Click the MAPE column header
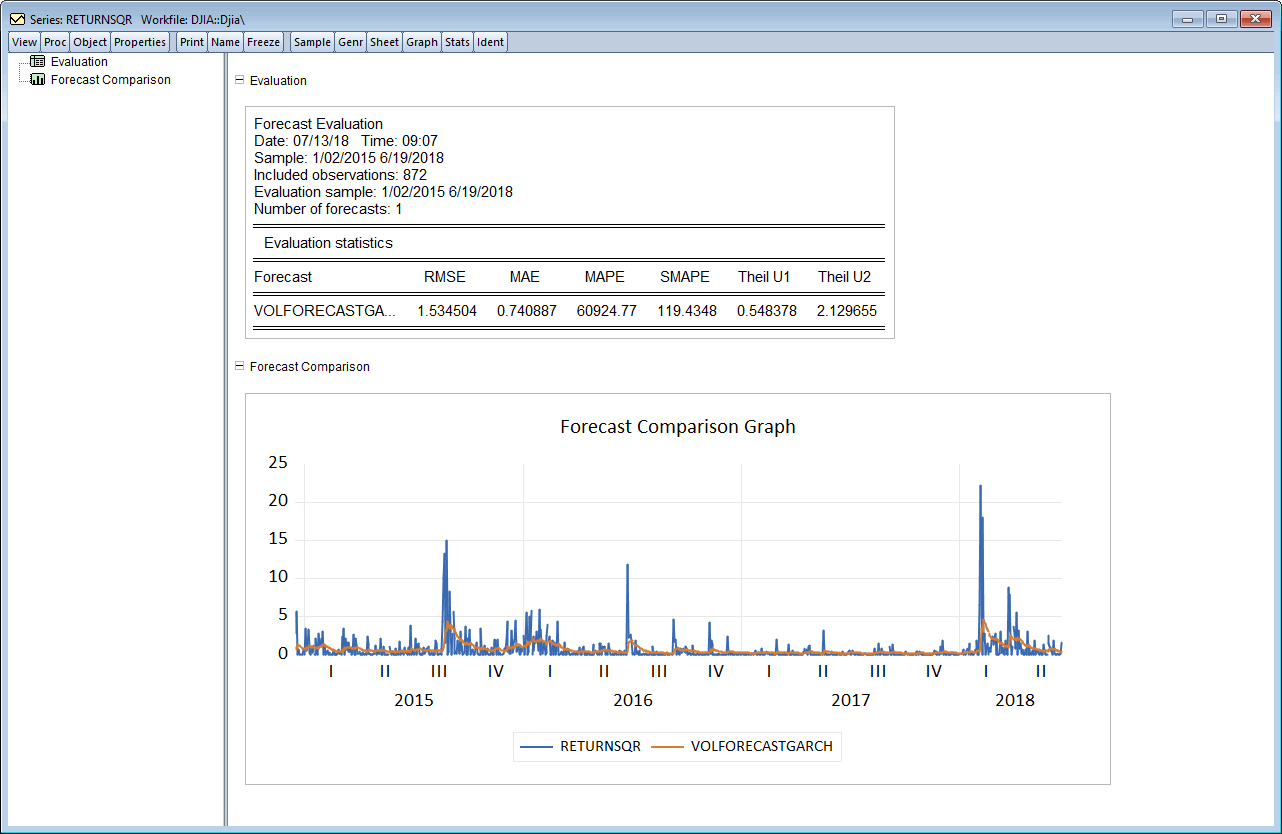The image size is (1282, 834). tap(604, 277)
